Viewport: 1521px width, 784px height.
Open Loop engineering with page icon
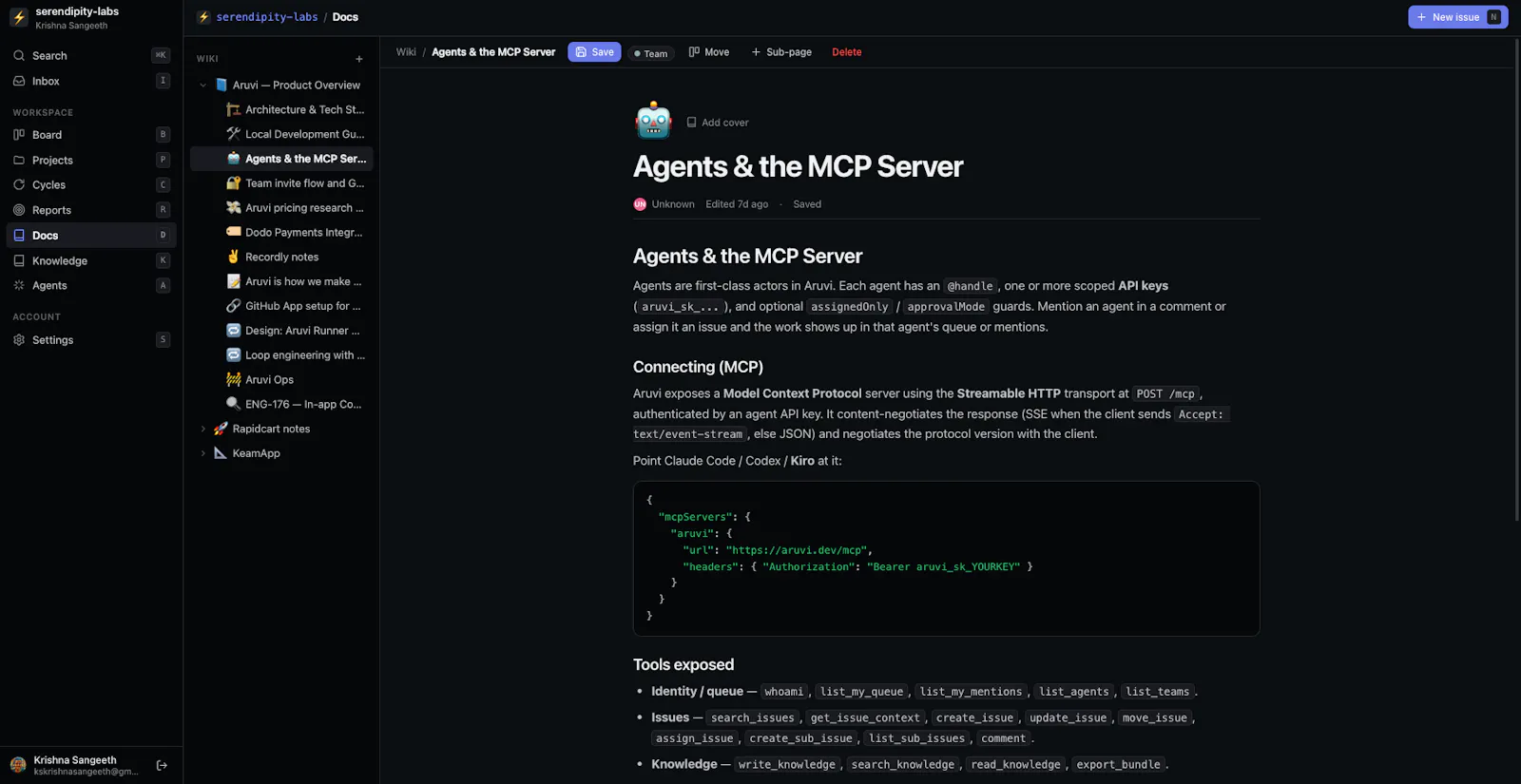tap(233, 354)
